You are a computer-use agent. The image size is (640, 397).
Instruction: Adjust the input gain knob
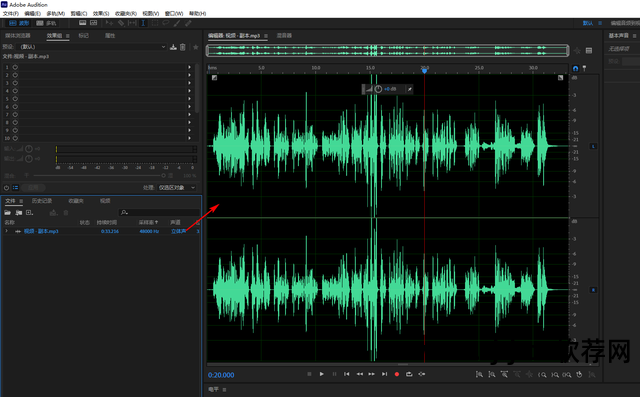[x=29, y=149]
